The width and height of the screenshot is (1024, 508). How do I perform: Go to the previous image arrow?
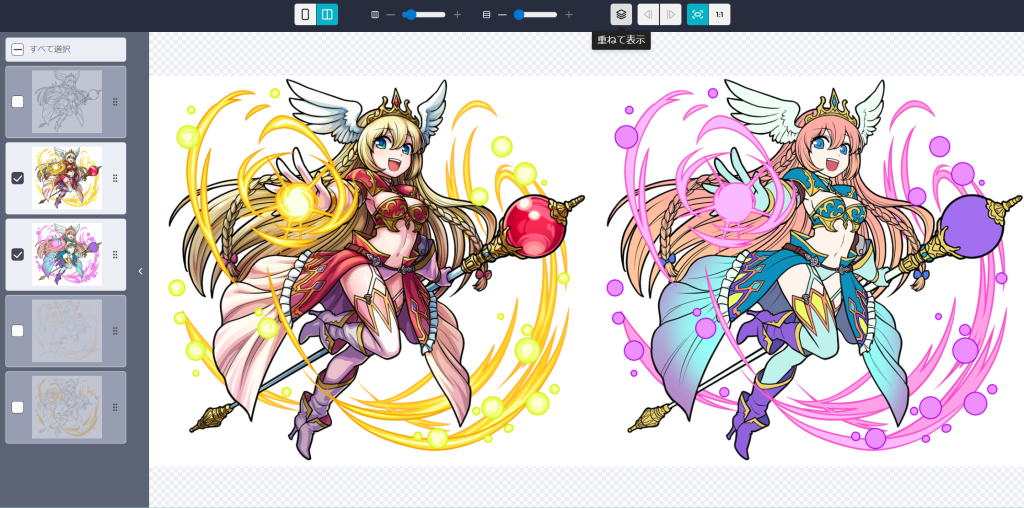click(648, 14)
